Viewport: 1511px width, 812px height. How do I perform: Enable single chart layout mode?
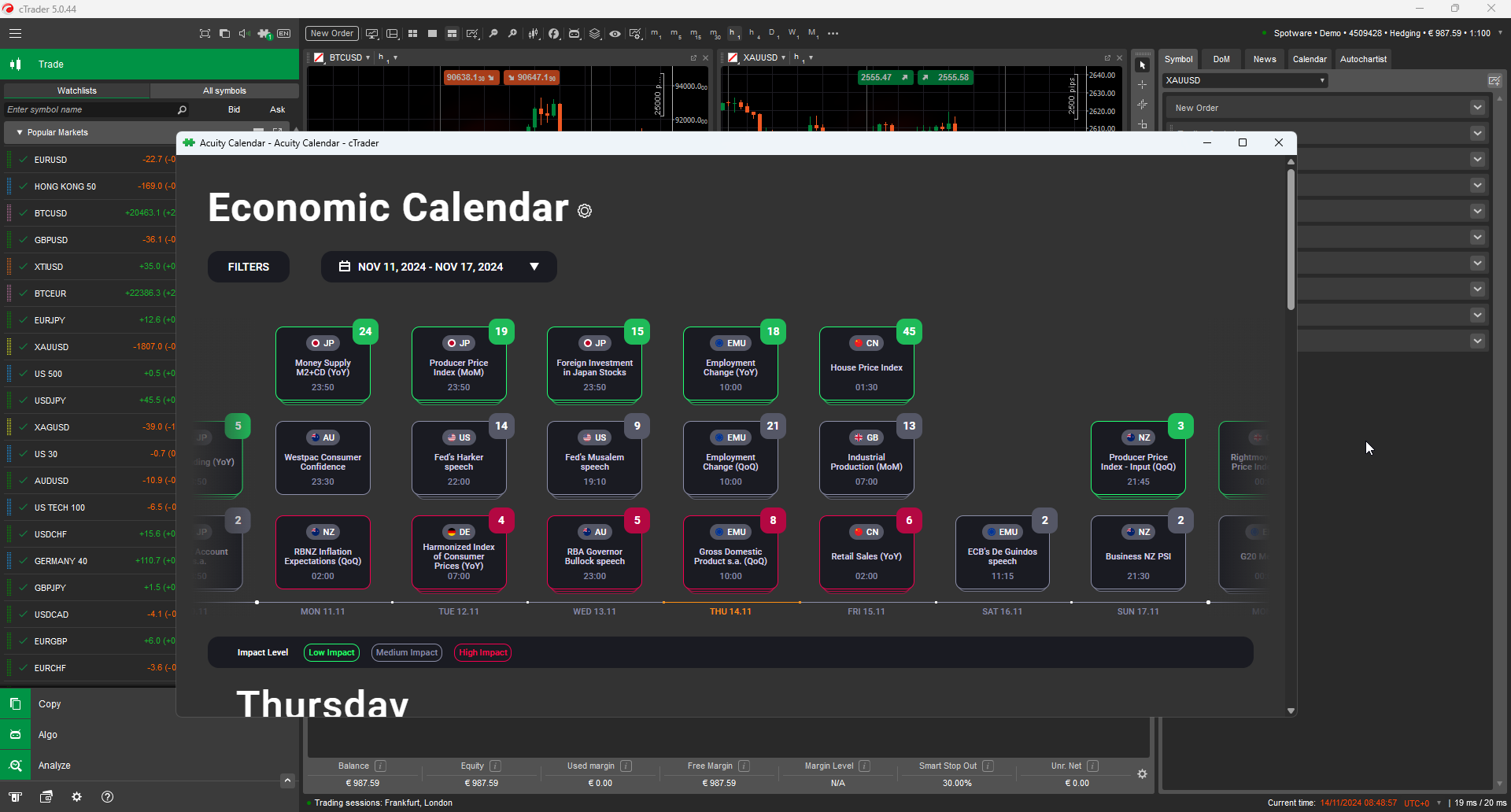point(432,33)
